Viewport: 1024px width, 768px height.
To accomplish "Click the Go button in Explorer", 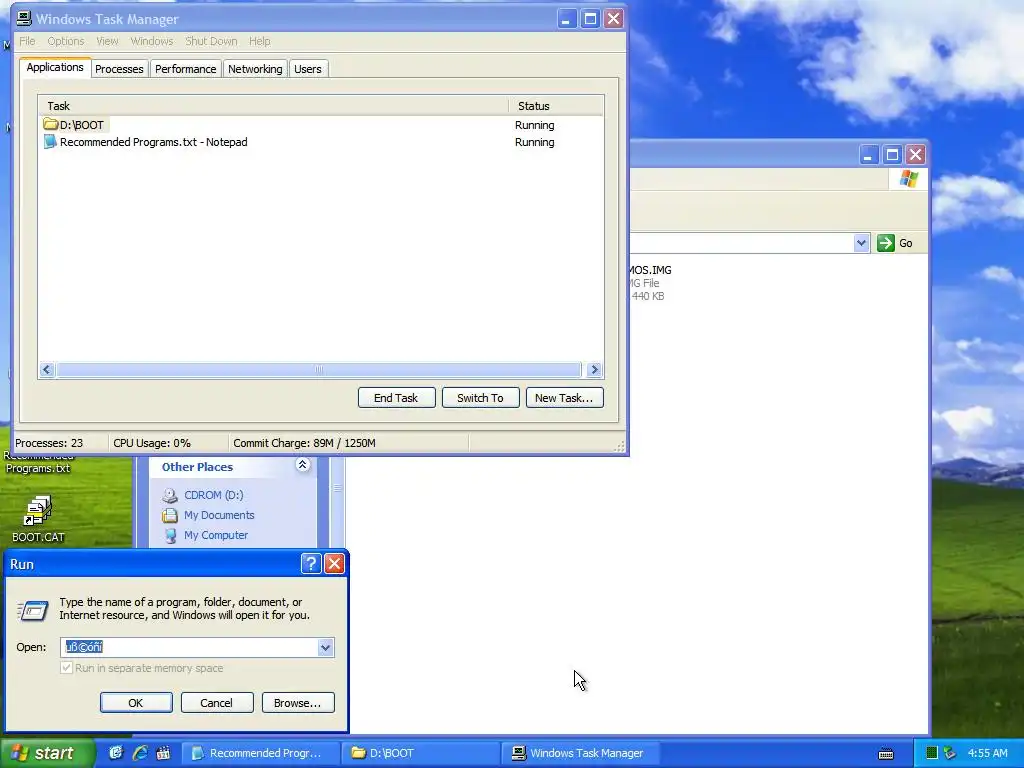I will (895, 243).
